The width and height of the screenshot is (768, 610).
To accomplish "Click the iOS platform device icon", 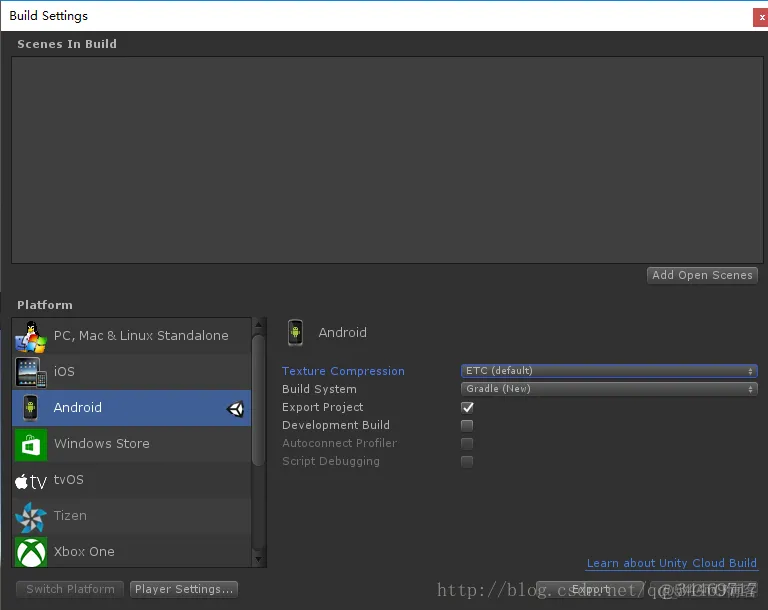I will click(x=30, y=372).
